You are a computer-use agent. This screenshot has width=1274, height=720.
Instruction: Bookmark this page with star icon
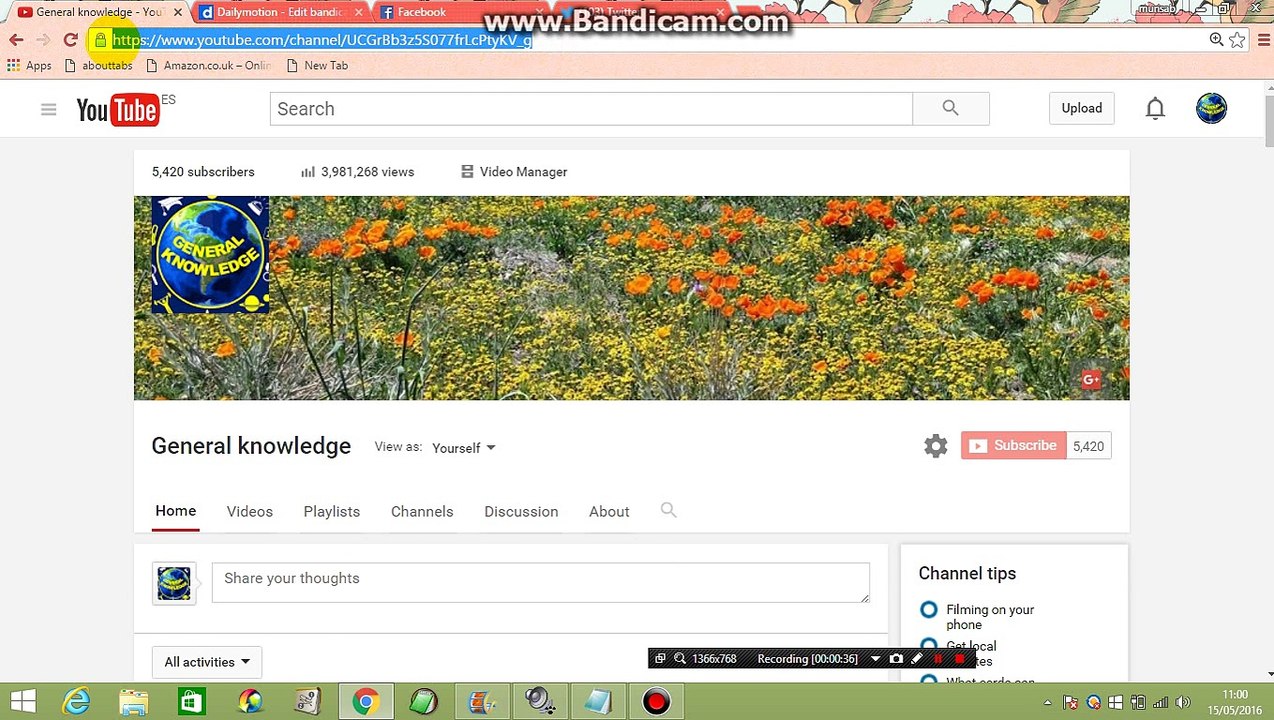coord(1237,40)
